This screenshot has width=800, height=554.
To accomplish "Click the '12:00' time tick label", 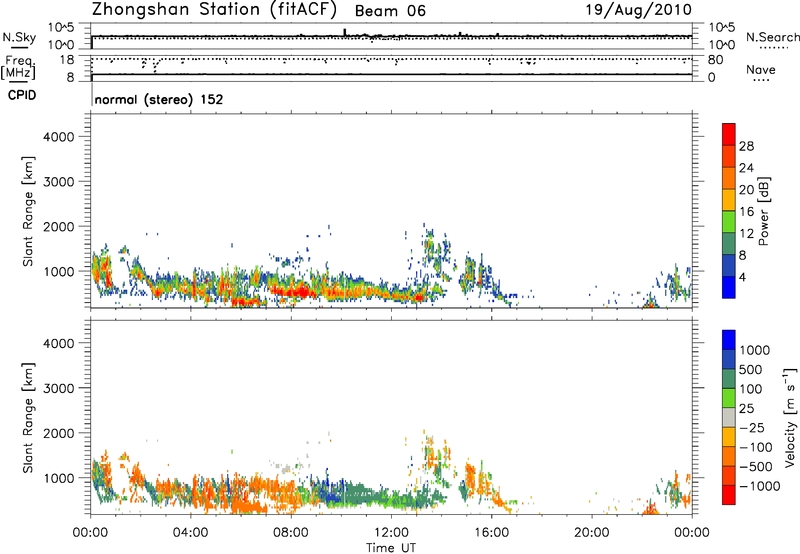I will 391,533.
